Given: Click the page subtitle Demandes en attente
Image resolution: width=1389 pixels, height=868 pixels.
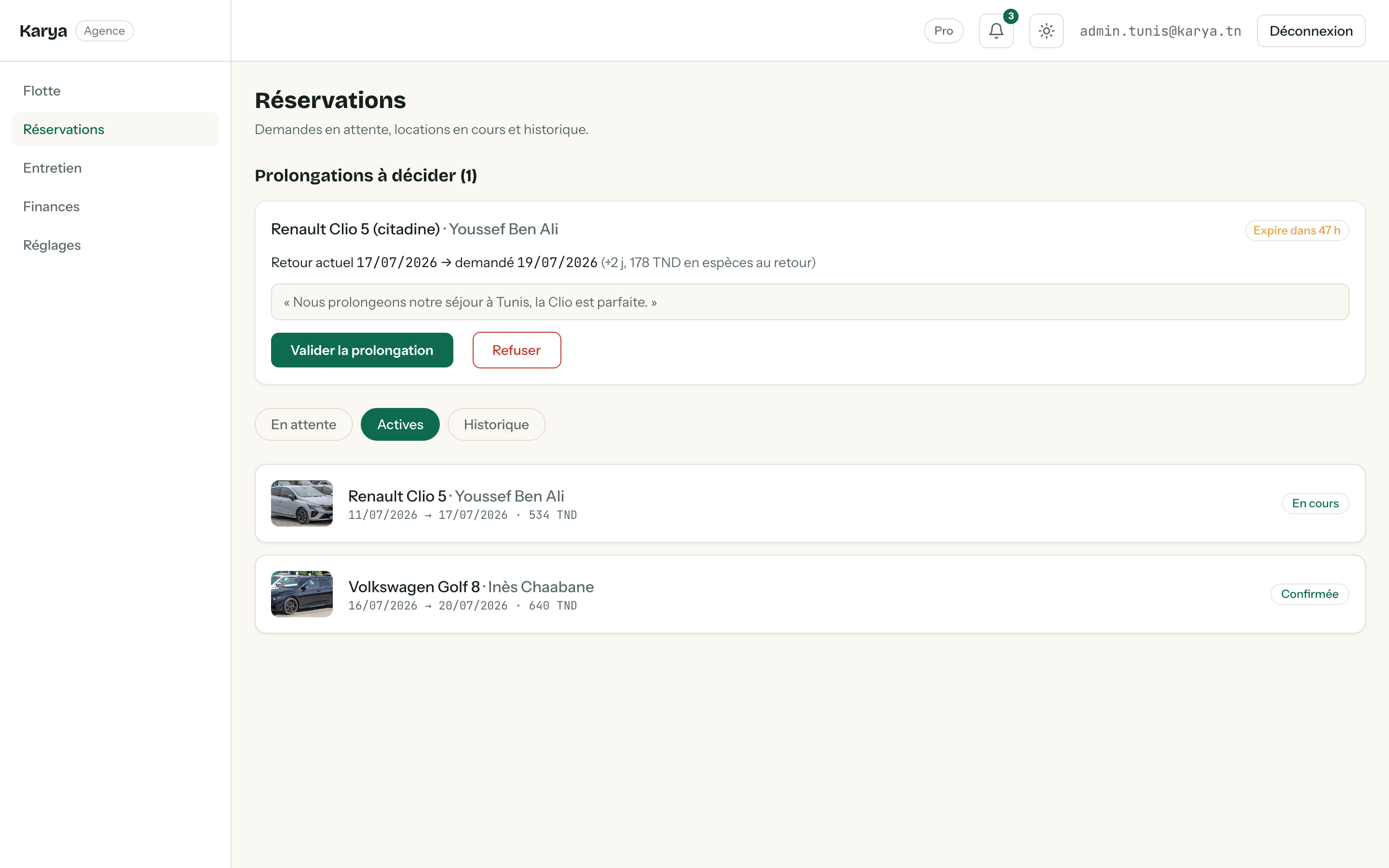Looking at the screenshot, I should click(x=422, y=129).
